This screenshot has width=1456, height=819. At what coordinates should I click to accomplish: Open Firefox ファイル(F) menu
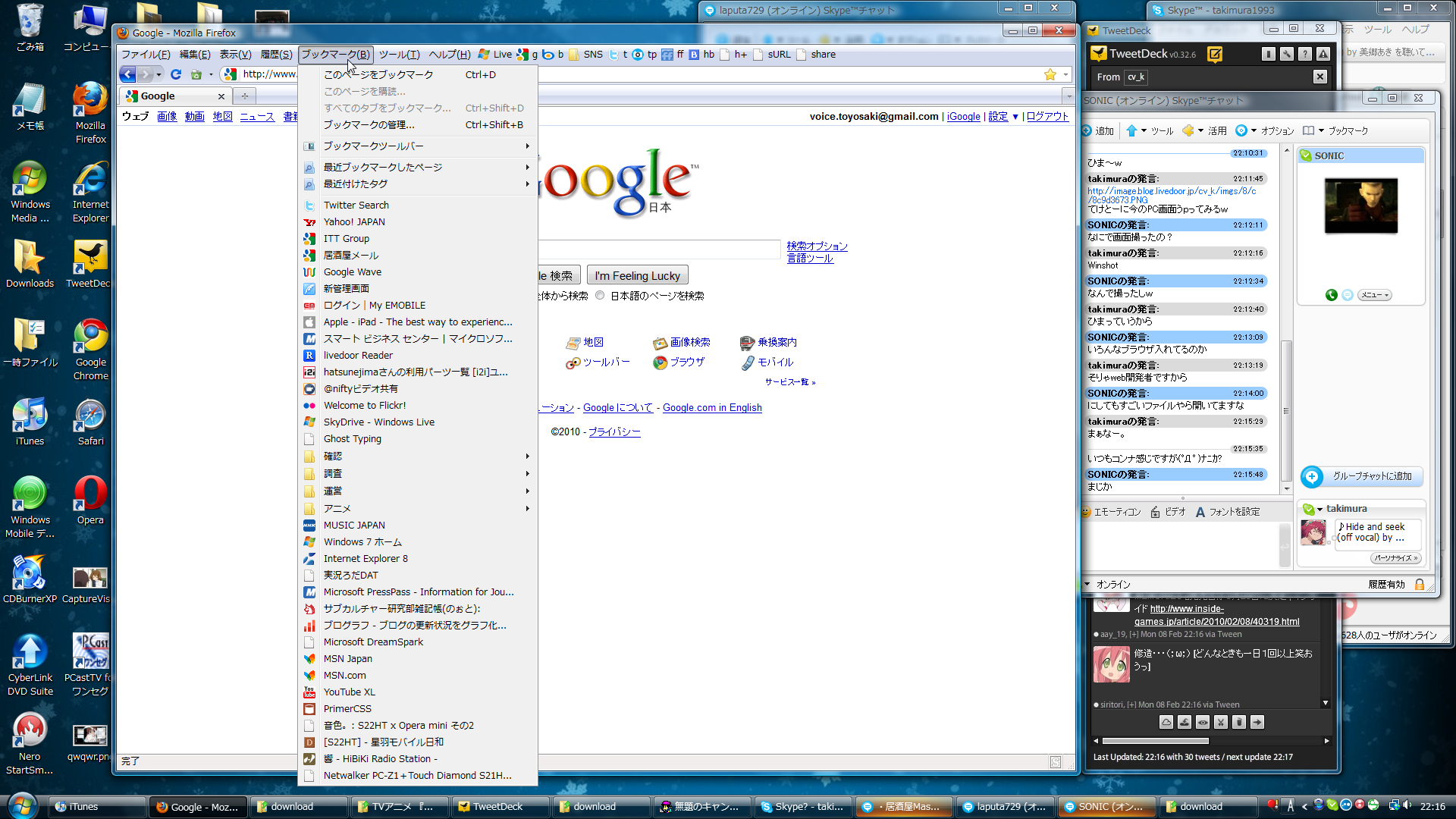point(146,55)
